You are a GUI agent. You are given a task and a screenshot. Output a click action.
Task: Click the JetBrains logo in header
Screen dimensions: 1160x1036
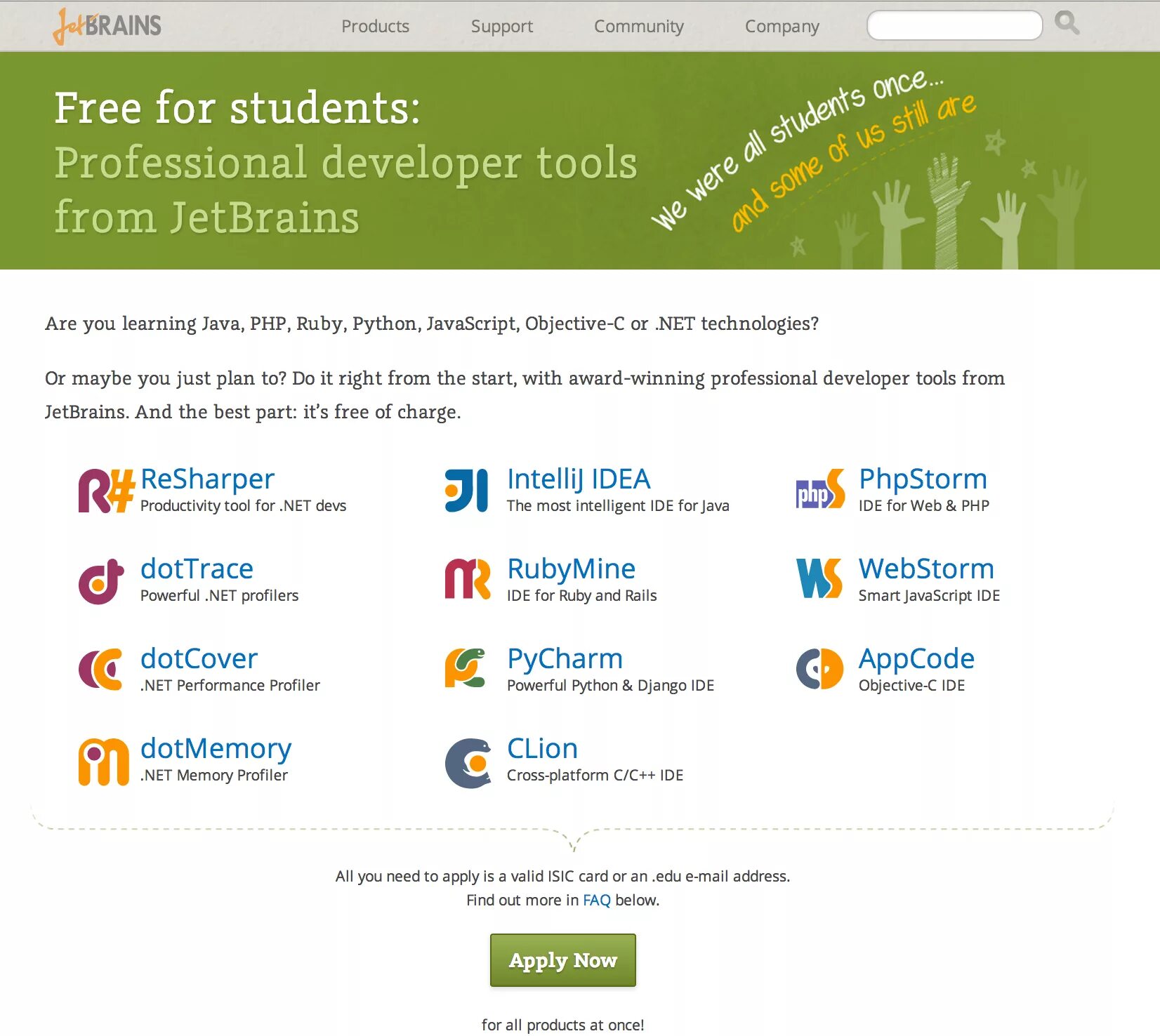107,26
